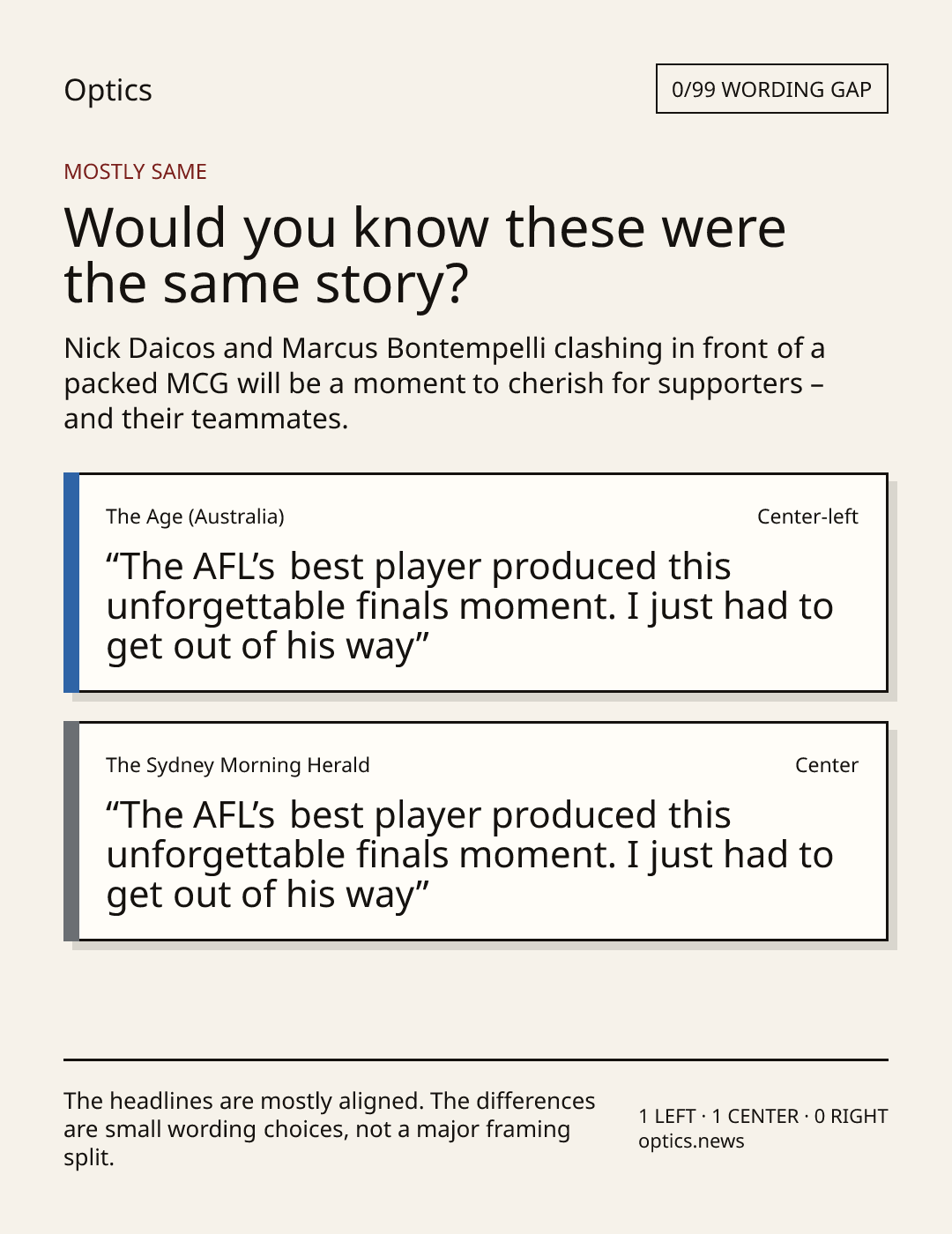Click the main headline about same story
Image resolution: width=952 pixels, height=1234 pixels.
tap(425, 255)
